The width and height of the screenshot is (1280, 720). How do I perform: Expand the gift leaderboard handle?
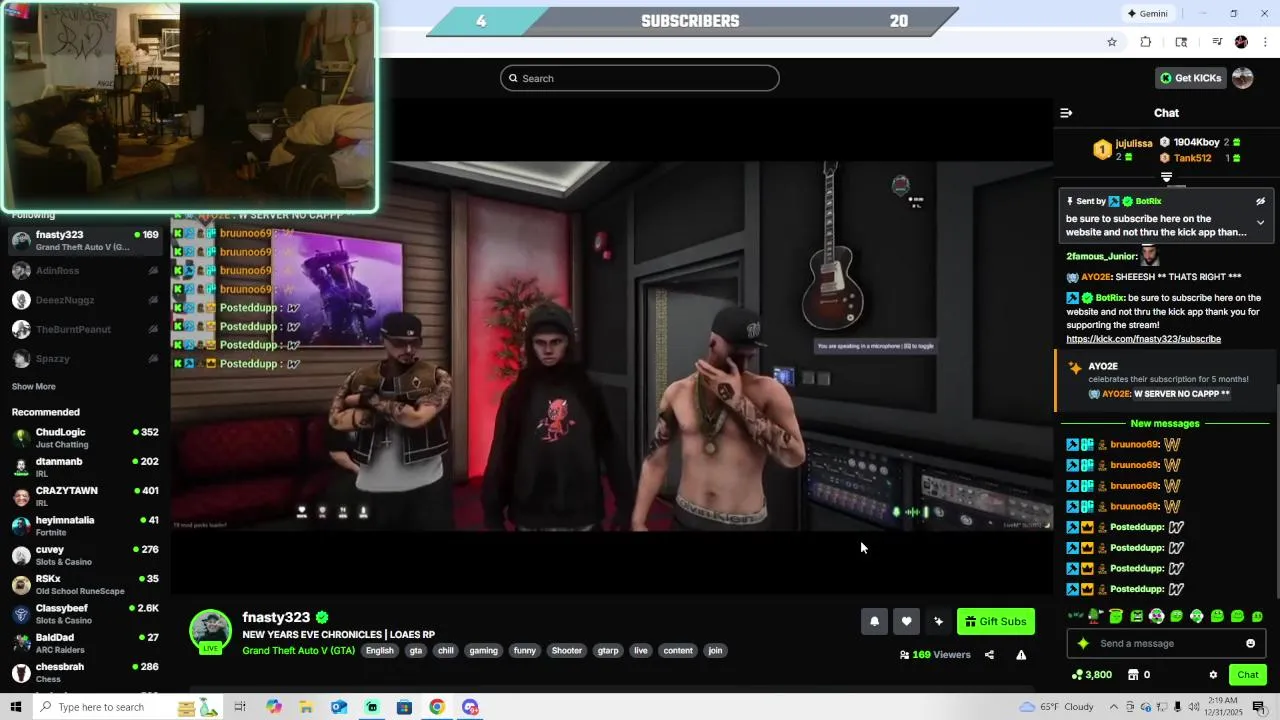[1166, 177]
